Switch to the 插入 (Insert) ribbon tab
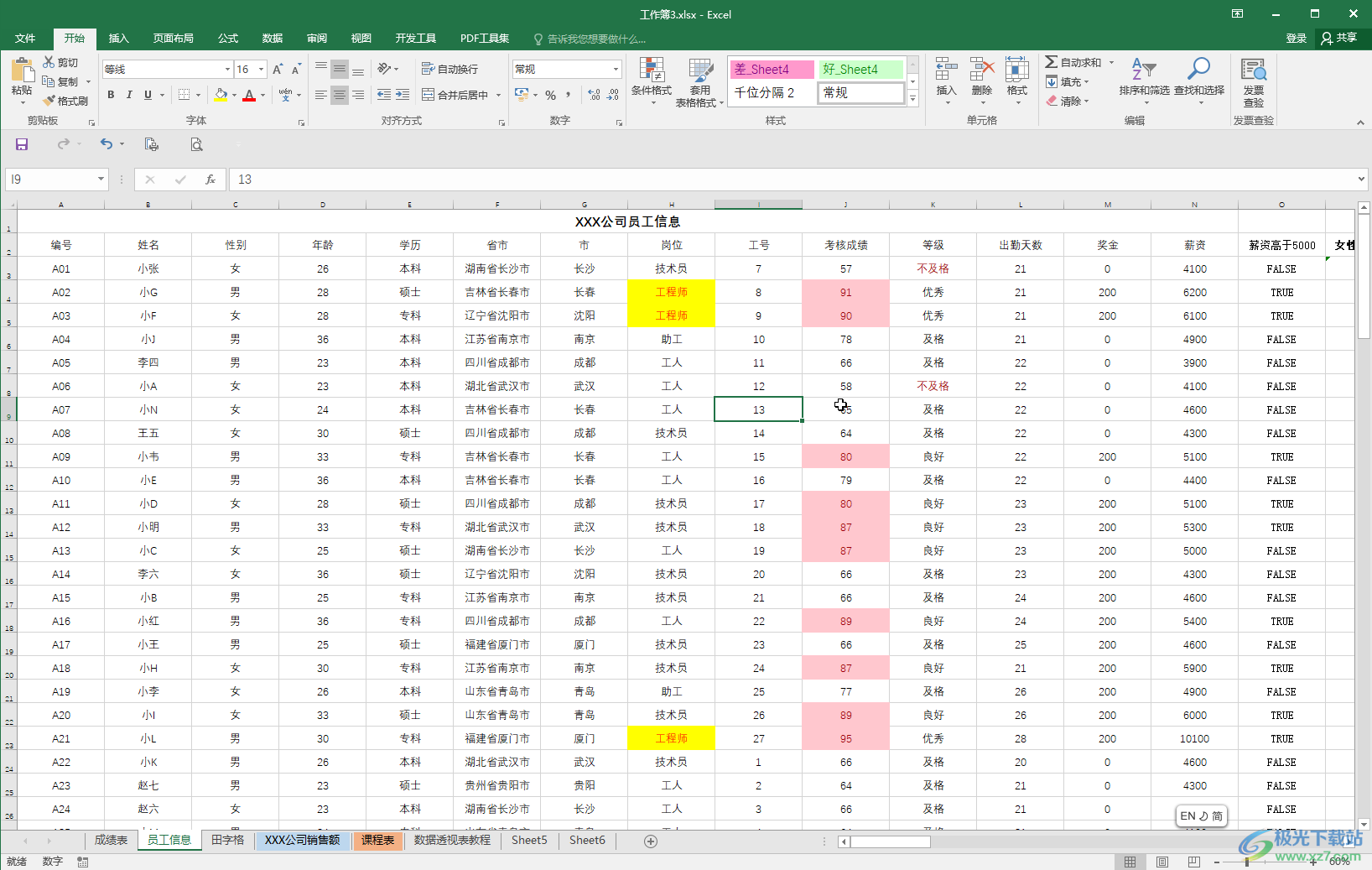This screenshot has height=870, width=1372. click(x=119, y=39)
